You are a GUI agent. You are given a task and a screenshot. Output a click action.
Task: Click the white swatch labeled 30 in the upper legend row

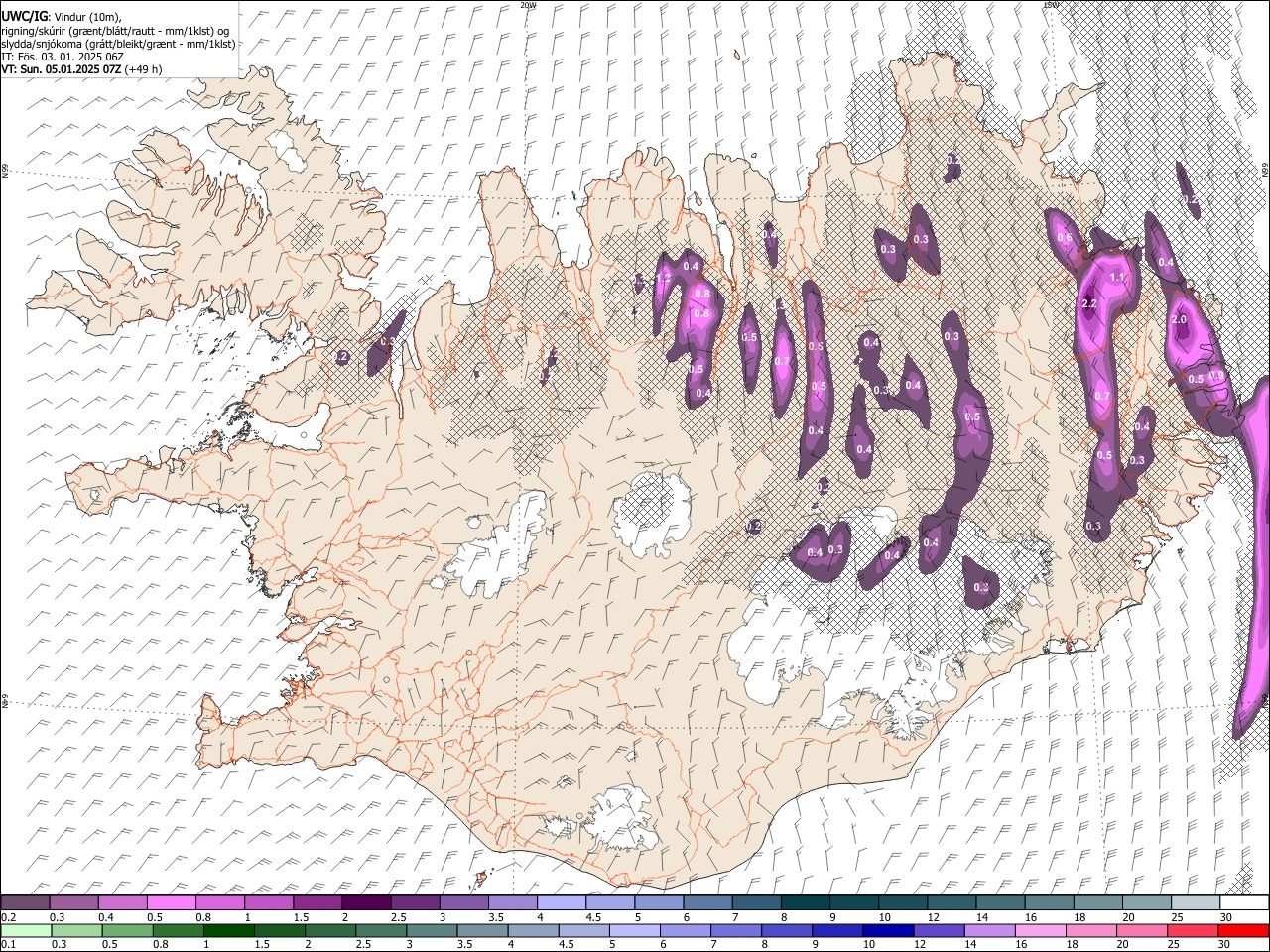pos(1243,902)
